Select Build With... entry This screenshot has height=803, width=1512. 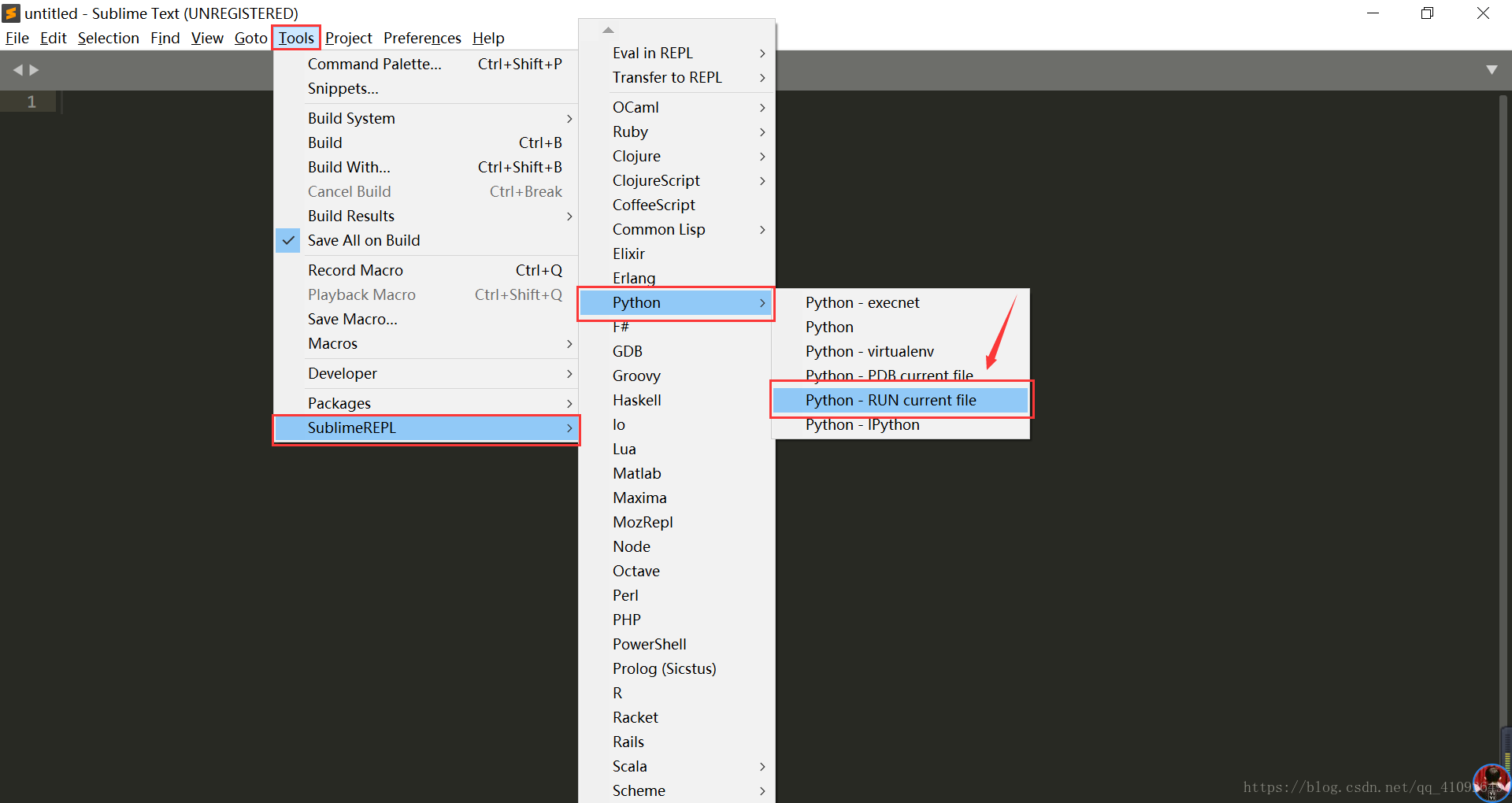click(x=426, y=167)
